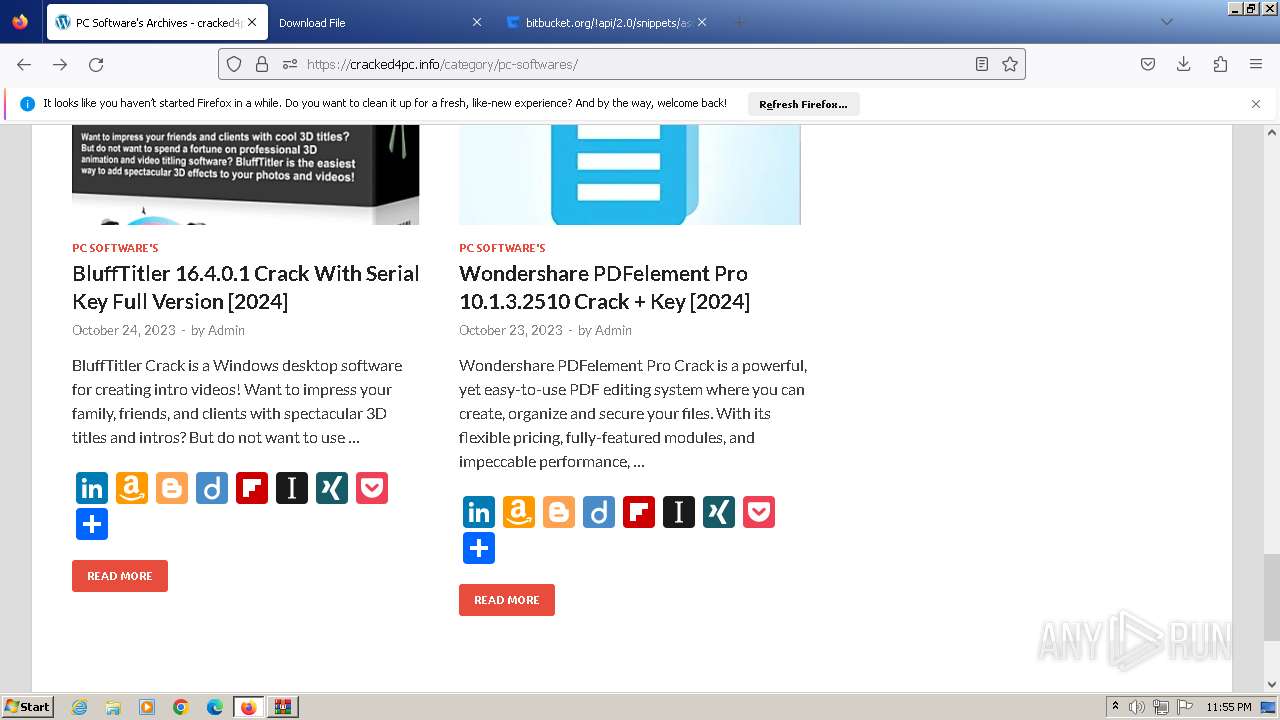Open more share options for BluffTitler post

point(92,524)
